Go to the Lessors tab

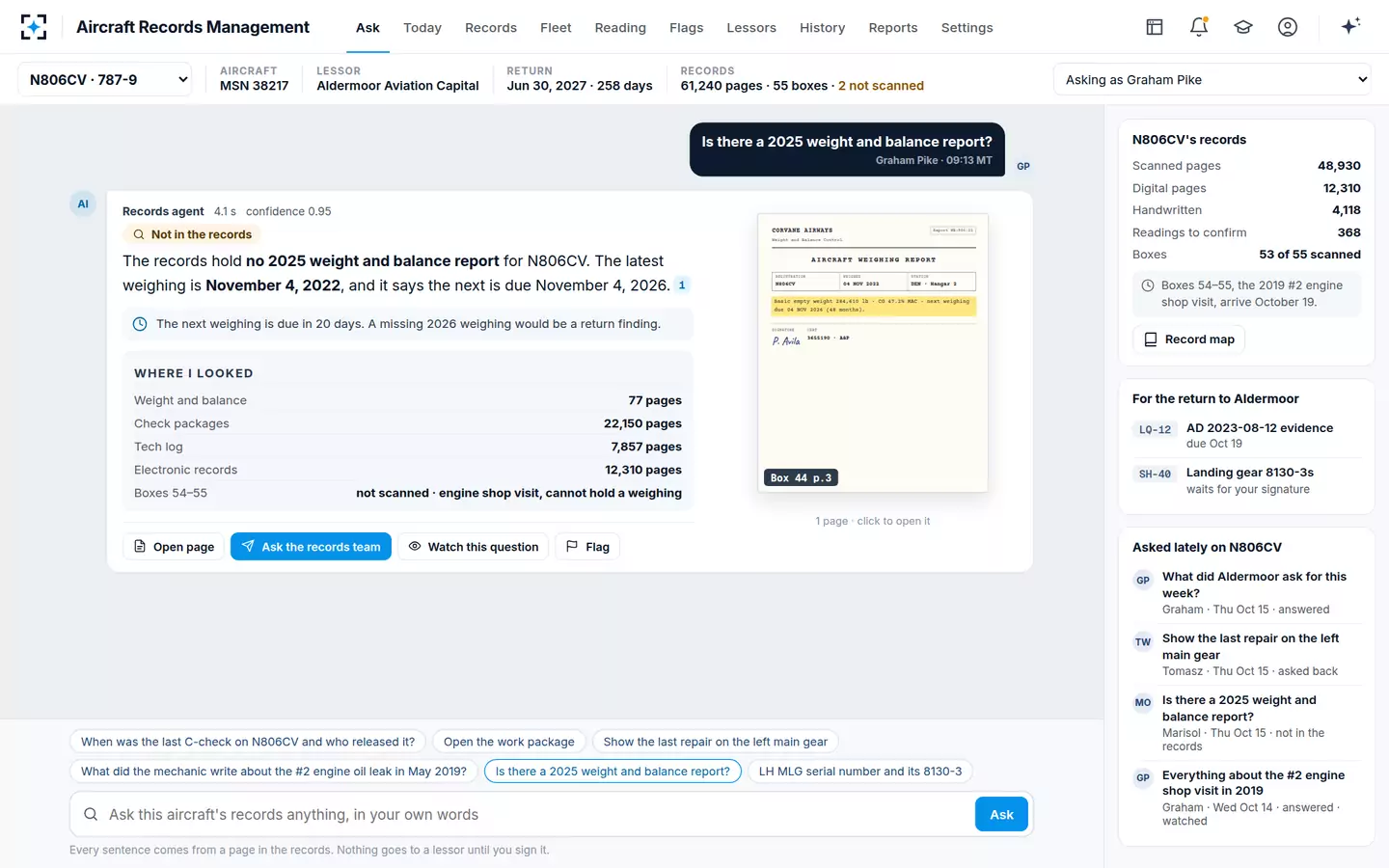click(751, 27)
